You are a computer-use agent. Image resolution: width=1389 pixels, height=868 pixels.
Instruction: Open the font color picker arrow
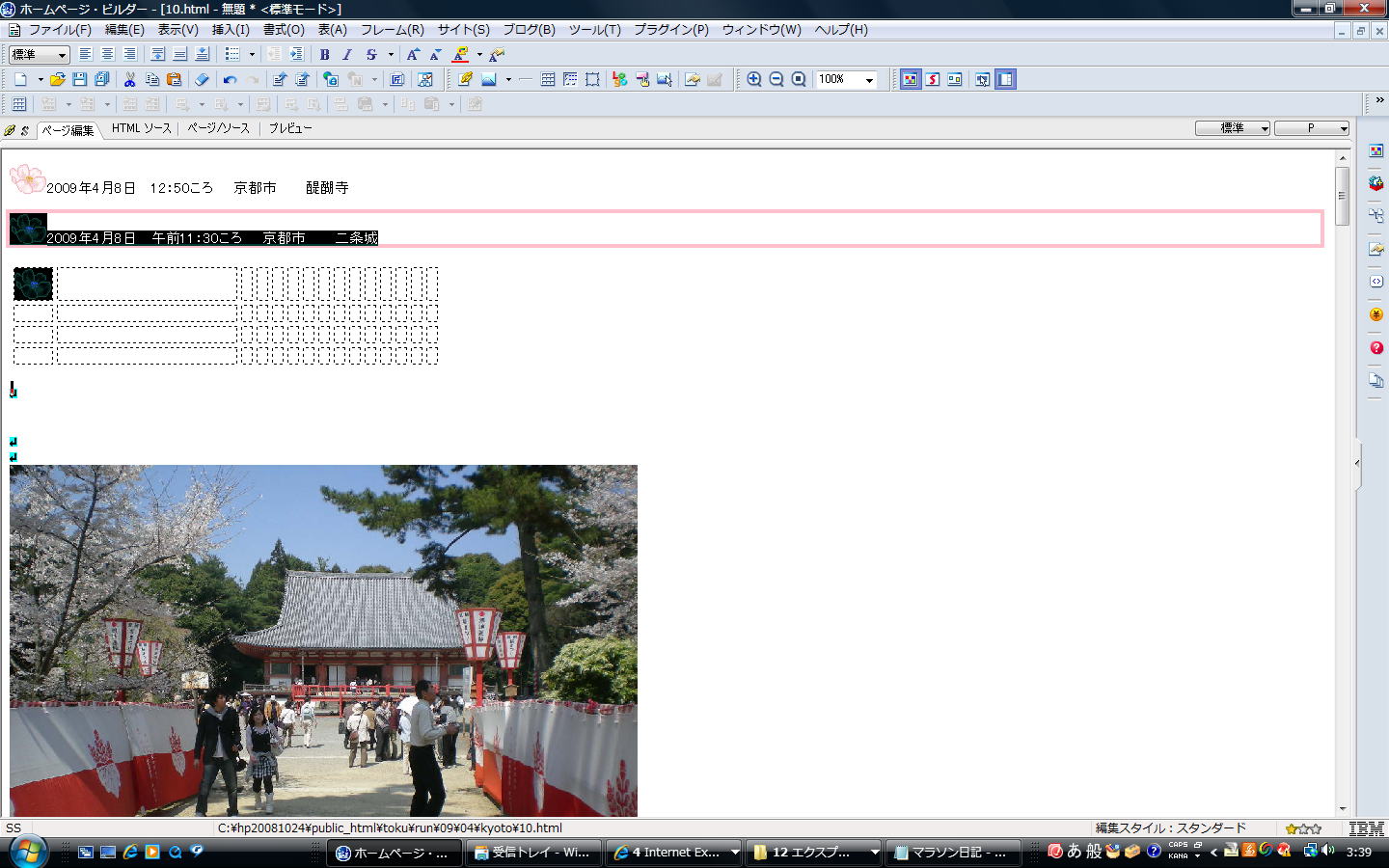click(x=479, y=55)
